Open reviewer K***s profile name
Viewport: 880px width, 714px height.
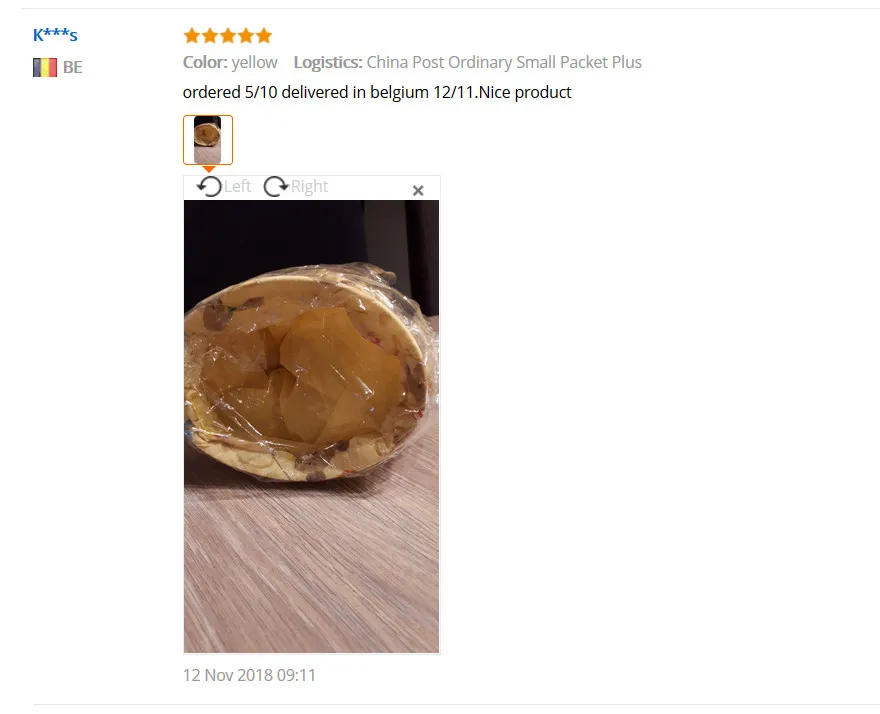[x=55, y=35]
